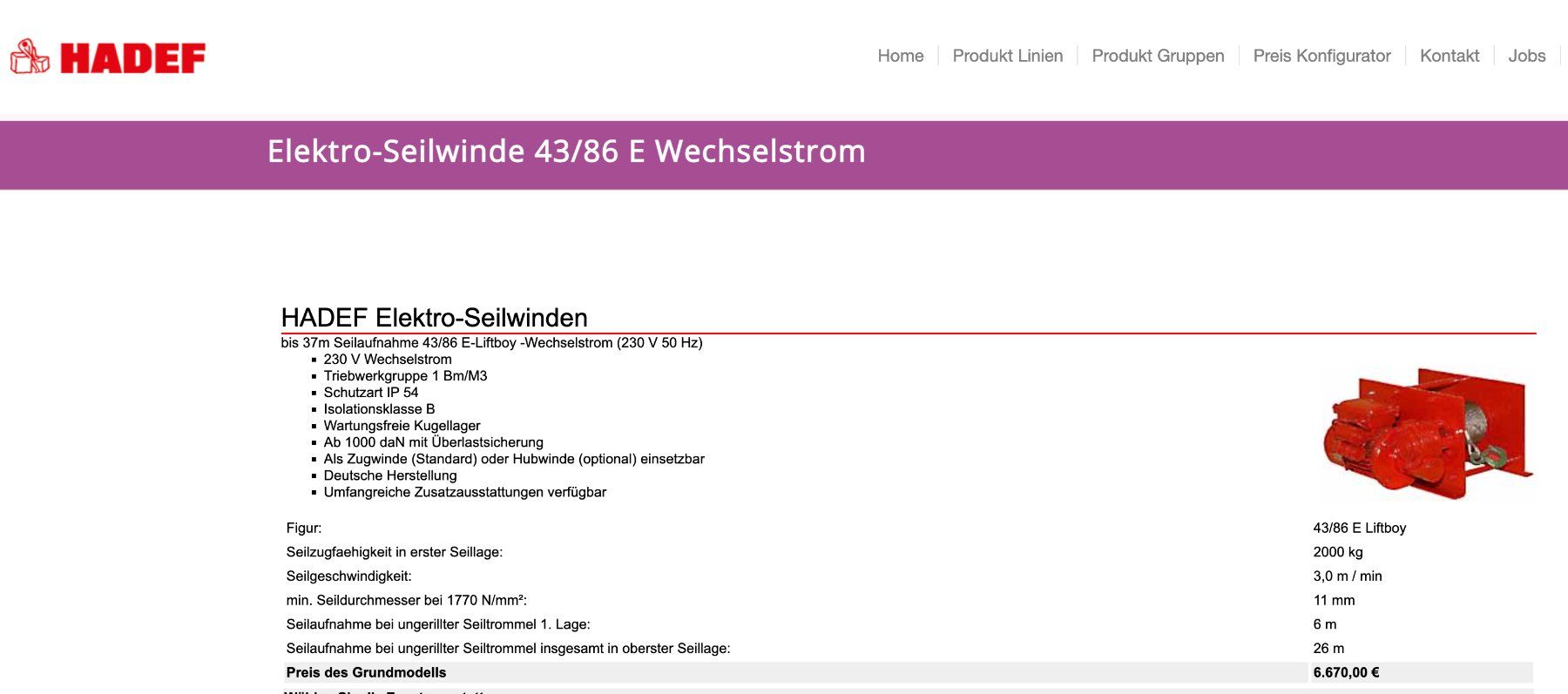Click the value '43/86 E Liftboy'
The width and height of the screenshot is (1568, 694).
[1360, 528]
